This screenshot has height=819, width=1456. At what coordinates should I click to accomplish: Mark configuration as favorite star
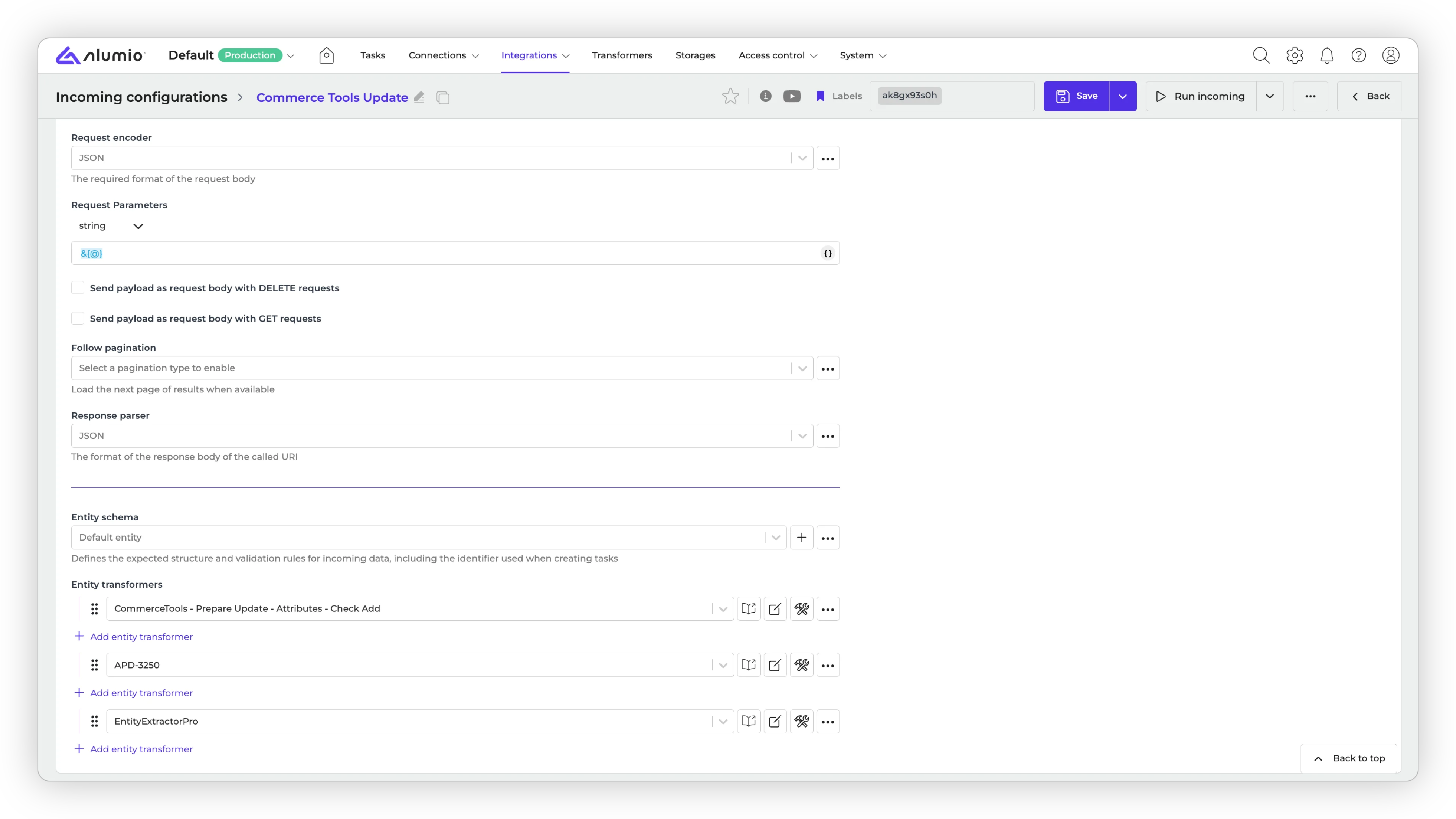[730, 96]
